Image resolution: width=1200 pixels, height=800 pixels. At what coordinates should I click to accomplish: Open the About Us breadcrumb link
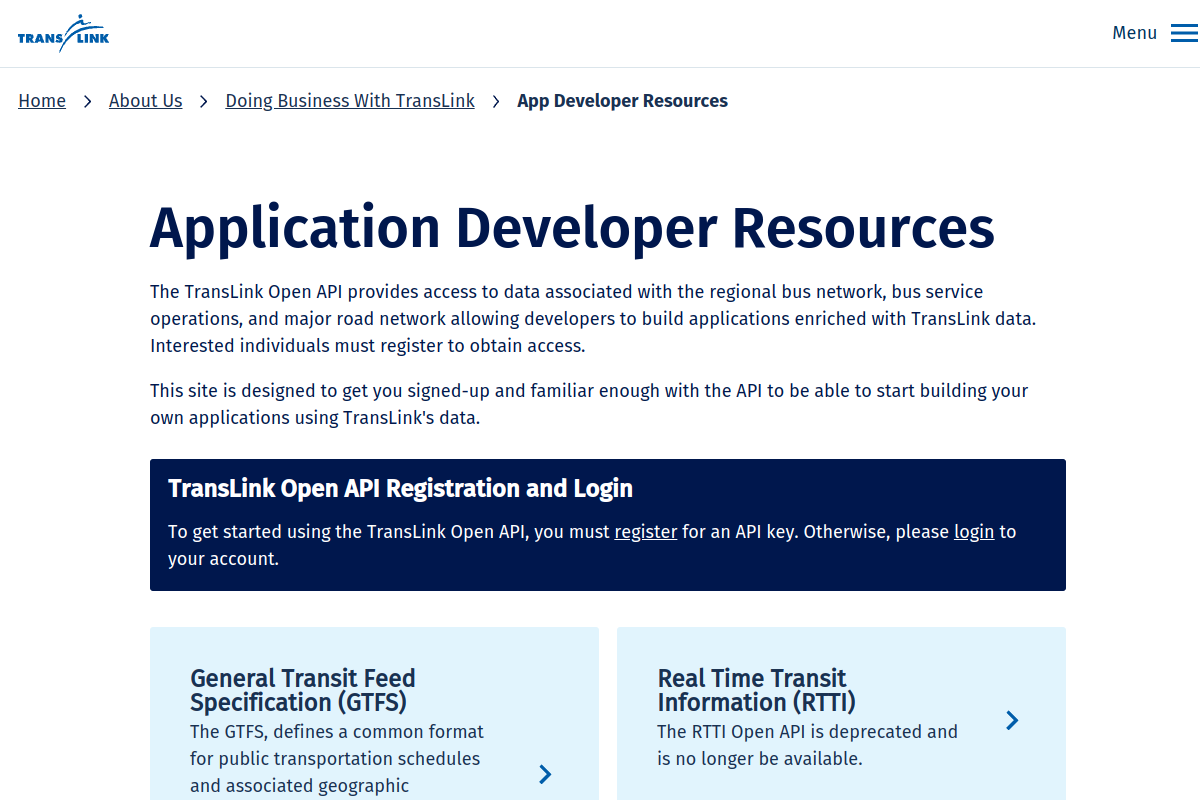pos(146,101)
